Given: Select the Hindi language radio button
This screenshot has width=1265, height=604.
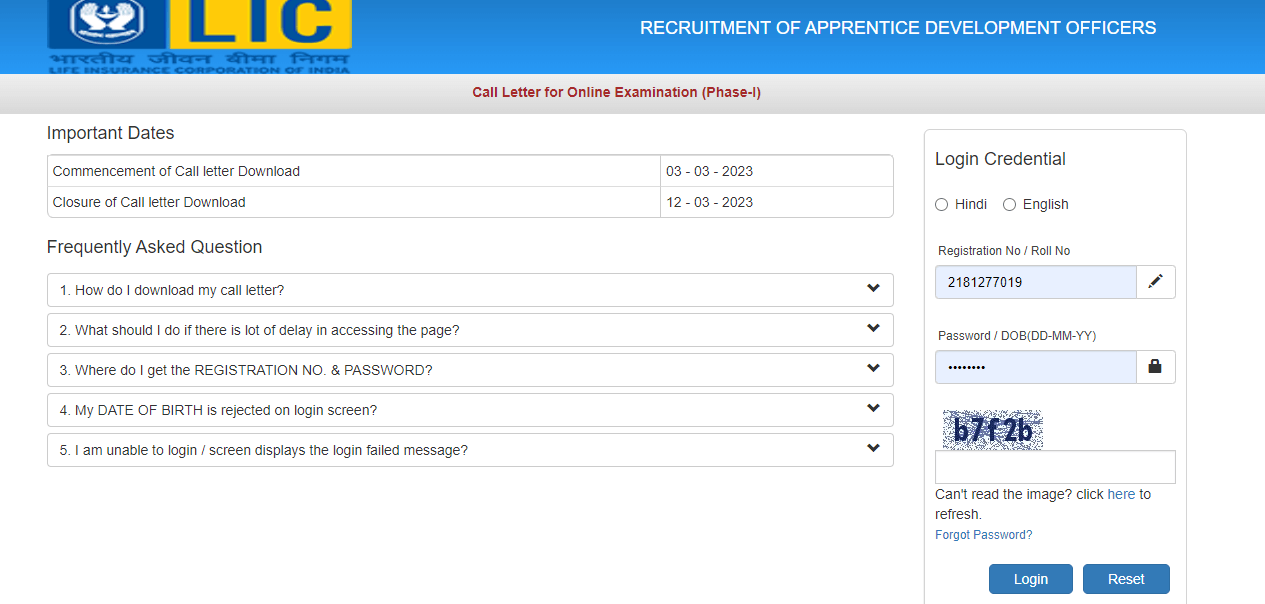Looking at the screenshot, I should pos(941,204).
